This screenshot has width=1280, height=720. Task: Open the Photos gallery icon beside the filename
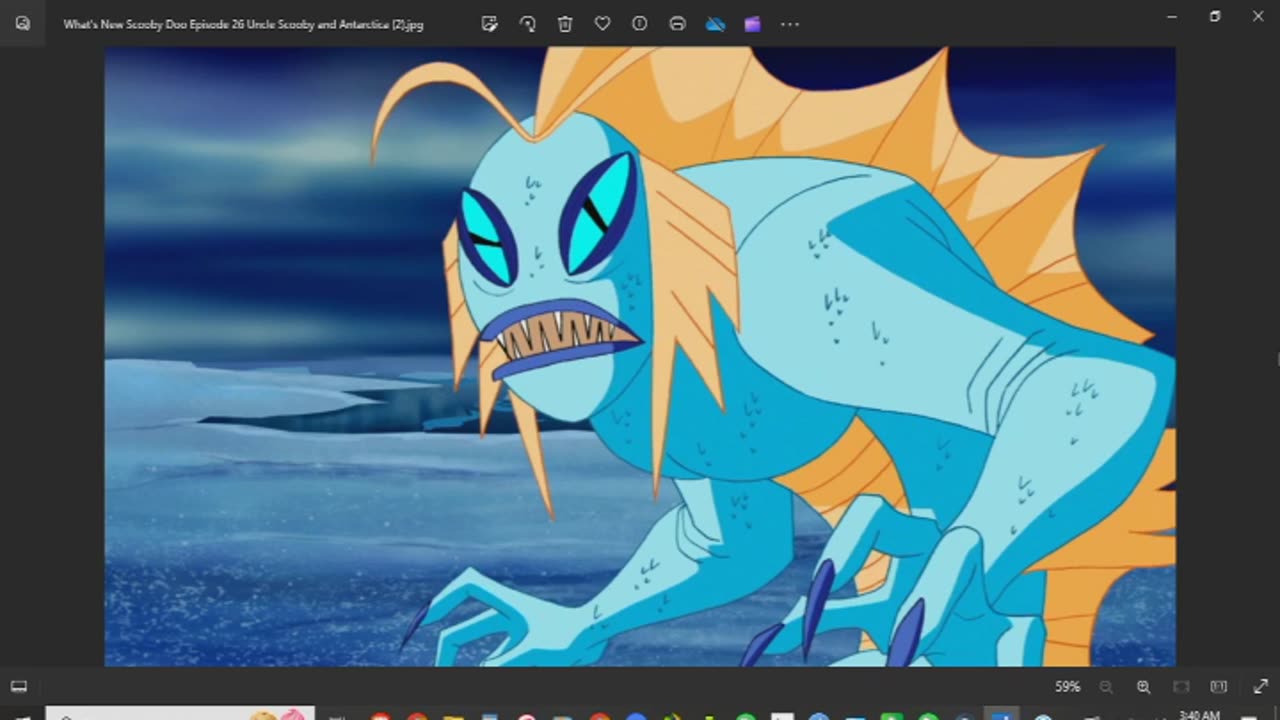pyautogui.click(x=23, y=24)
